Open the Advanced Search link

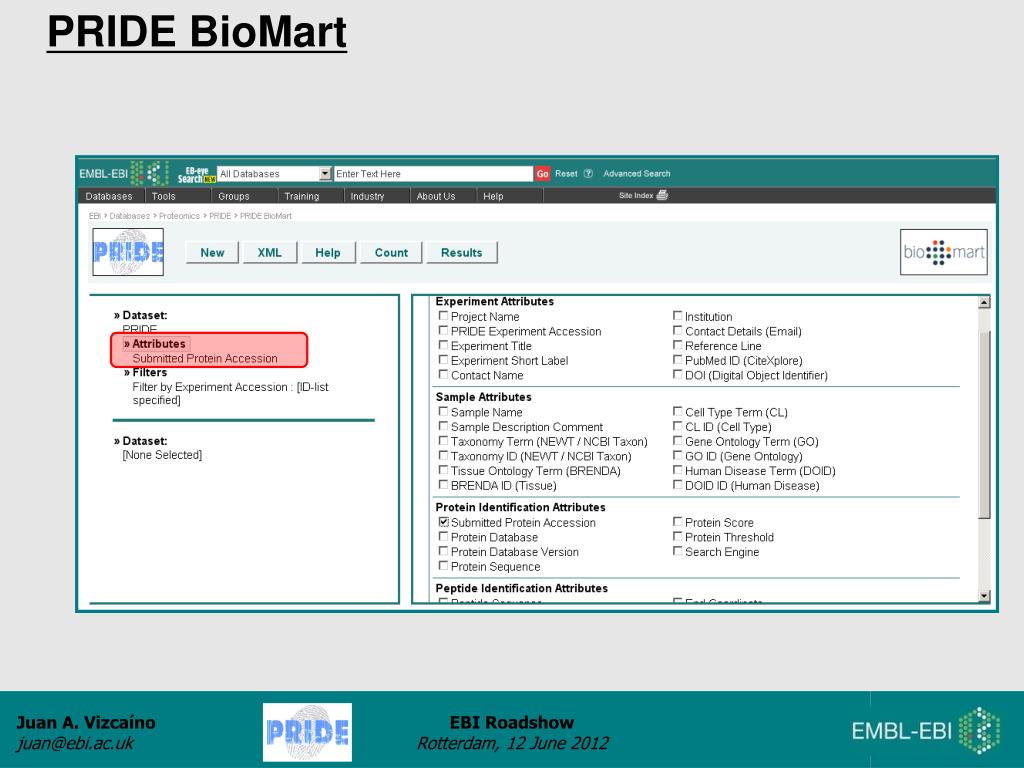pyautogui.click(x=637, y=174)
